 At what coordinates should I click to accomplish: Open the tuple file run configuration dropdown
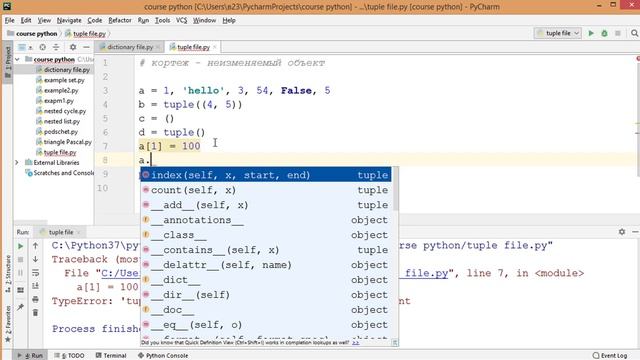coord(558,33)
